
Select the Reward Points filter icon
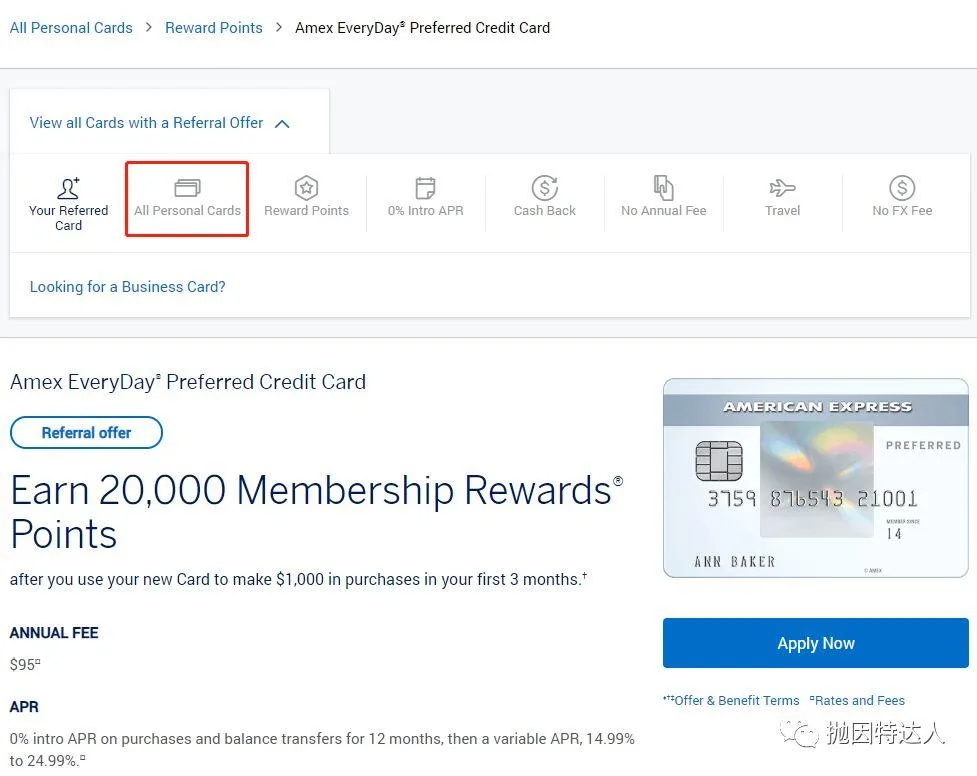[306, 188]
